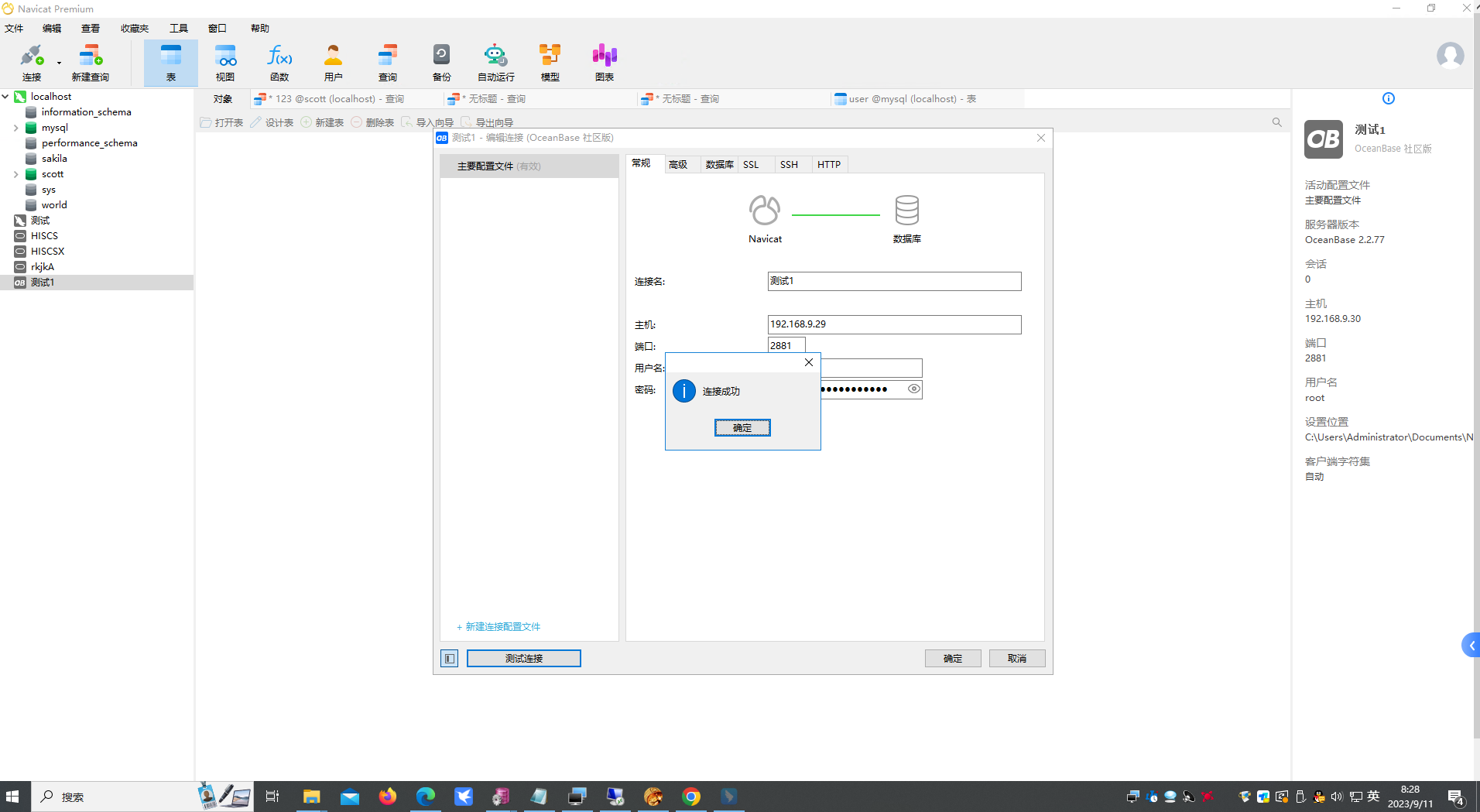
Task: Select HISCSX connection in tree
Action: pos(47,252)
